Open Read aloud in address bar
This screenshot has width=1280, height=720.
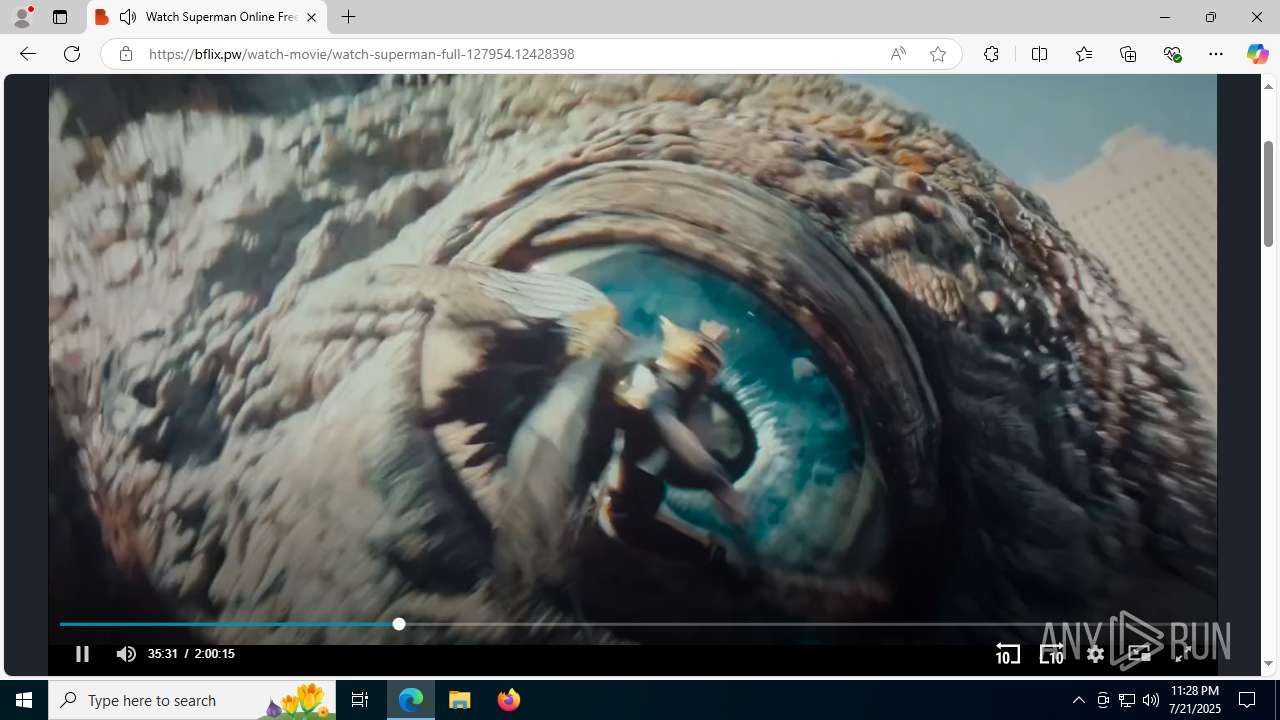click(898, 54)
